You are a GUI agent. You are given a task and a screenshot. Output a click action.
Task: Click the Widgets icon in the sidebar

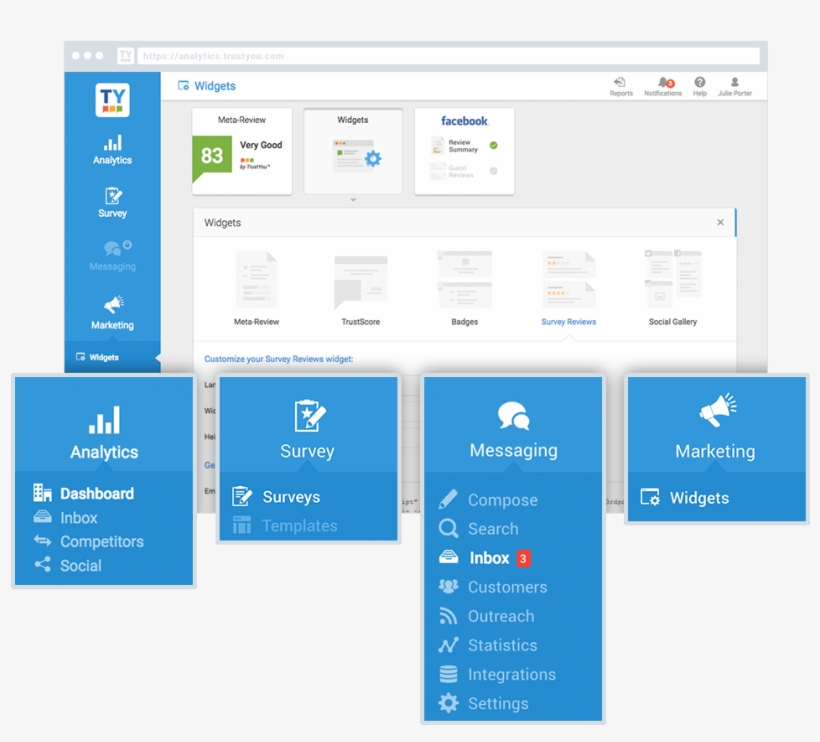(x=111, y=357)
